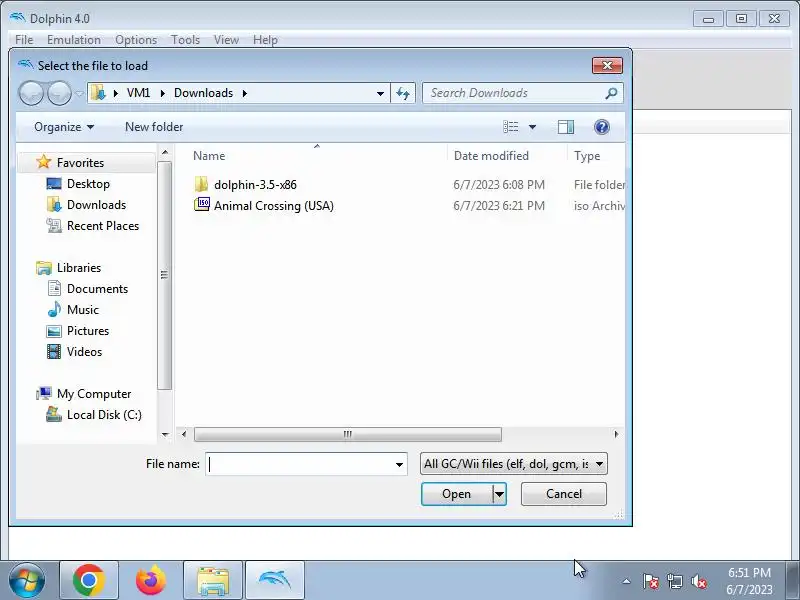This screenshot has width=800, height=600.
Task: Open the All GC/Wii files type dropdown
Action: pos(514,464)
